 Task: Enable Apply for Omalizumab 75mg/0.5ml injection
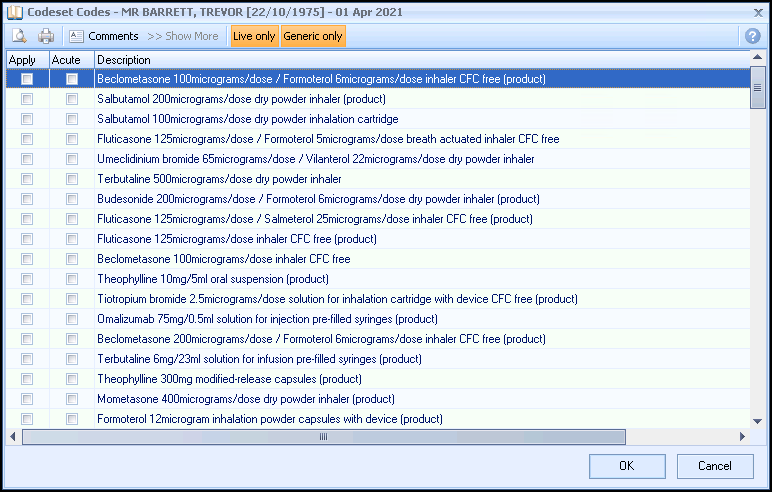(x=27, y=319)
